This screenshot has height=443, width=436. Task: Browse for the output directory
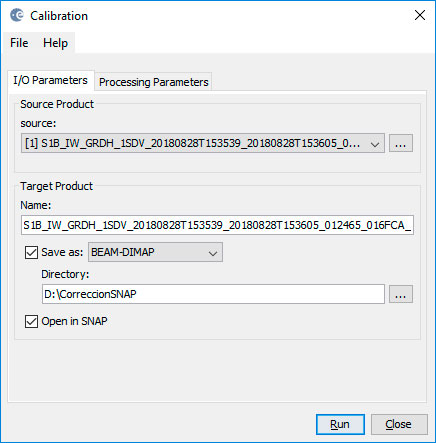[401, 294]
